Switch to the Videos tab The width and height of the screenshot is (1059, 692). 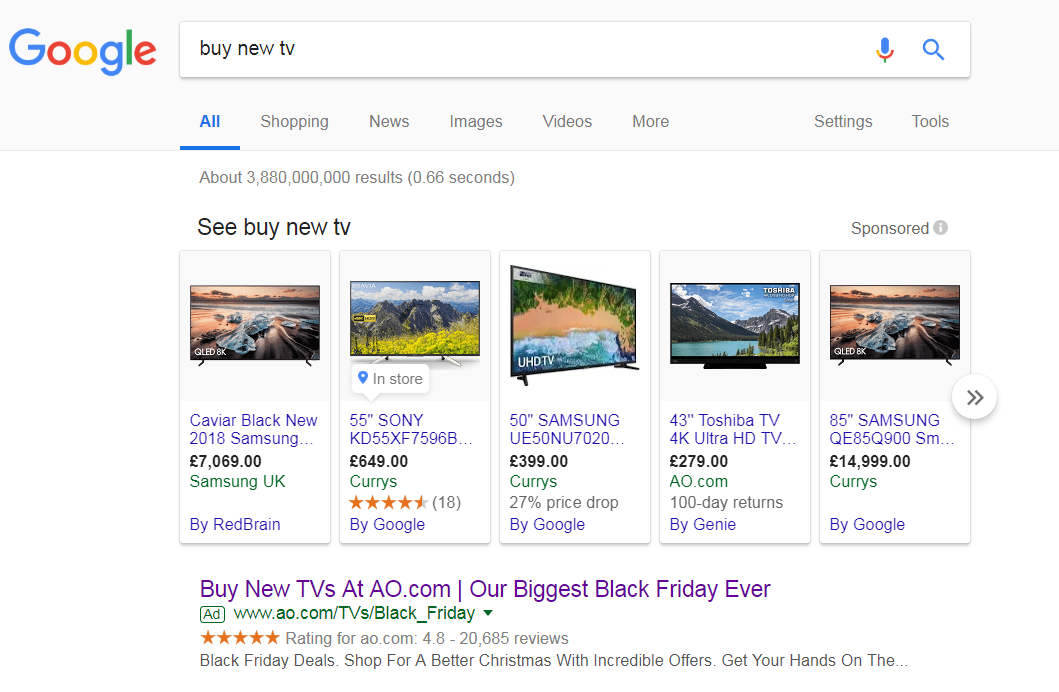click(567, 122)
